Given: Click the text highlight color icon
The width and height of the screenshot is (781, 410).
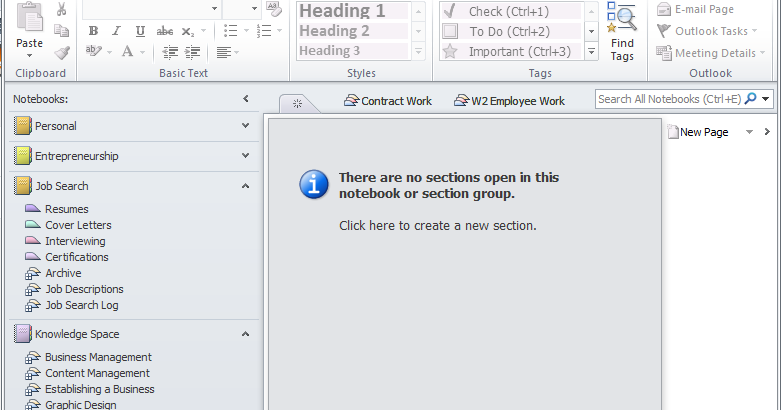Looking at the screenshot, I should click(94, 51).
